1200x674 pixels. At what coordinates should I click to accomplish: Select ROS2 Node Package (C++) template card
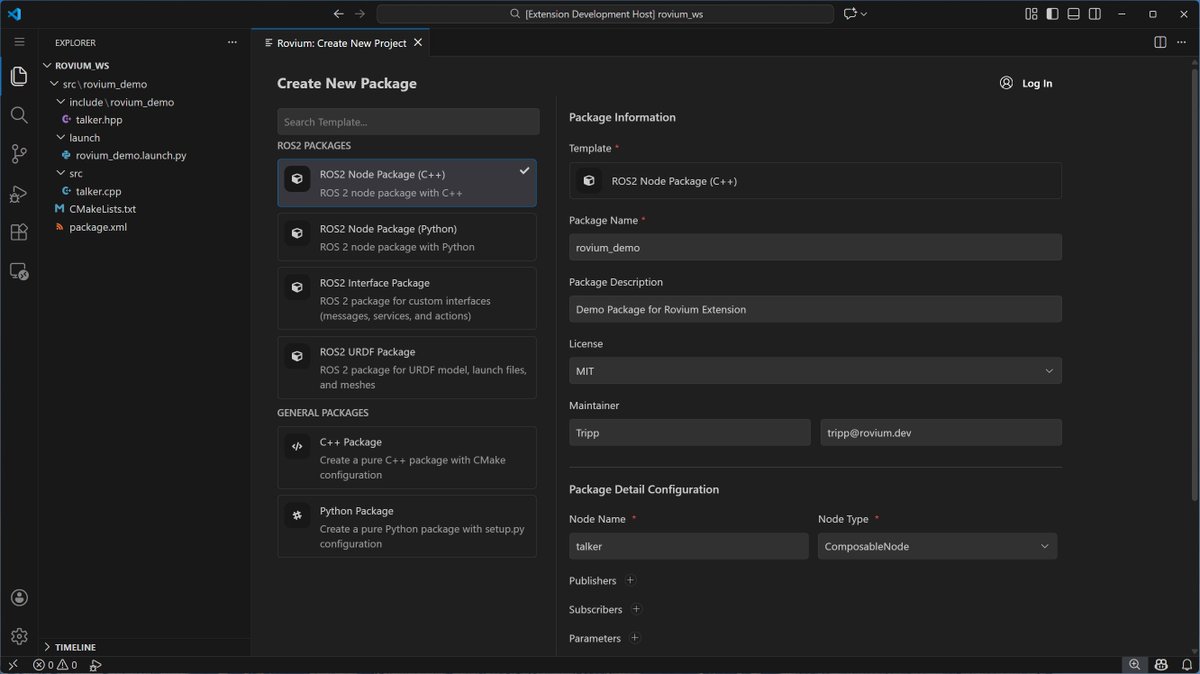[407, 183]
